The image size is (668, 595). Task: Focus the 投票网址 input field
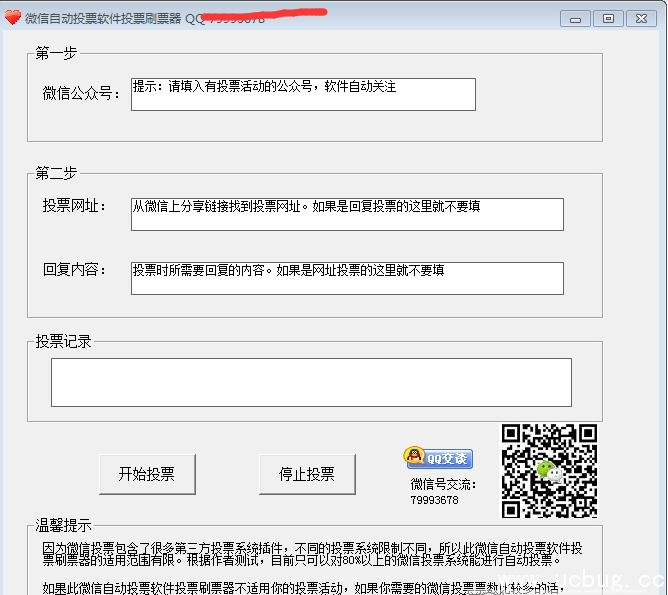click(347, 214)
